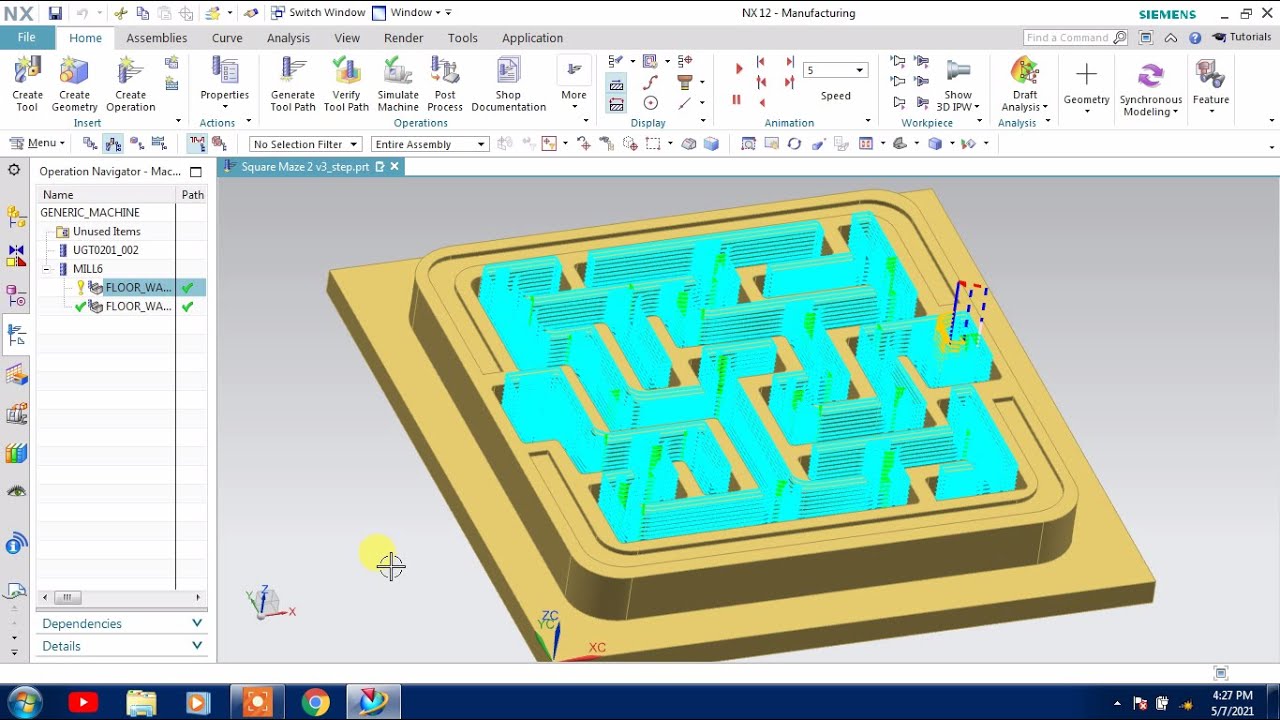Click the Find a Command search field
Viewport: 1280px width, 720px height.
(1076, 37)
